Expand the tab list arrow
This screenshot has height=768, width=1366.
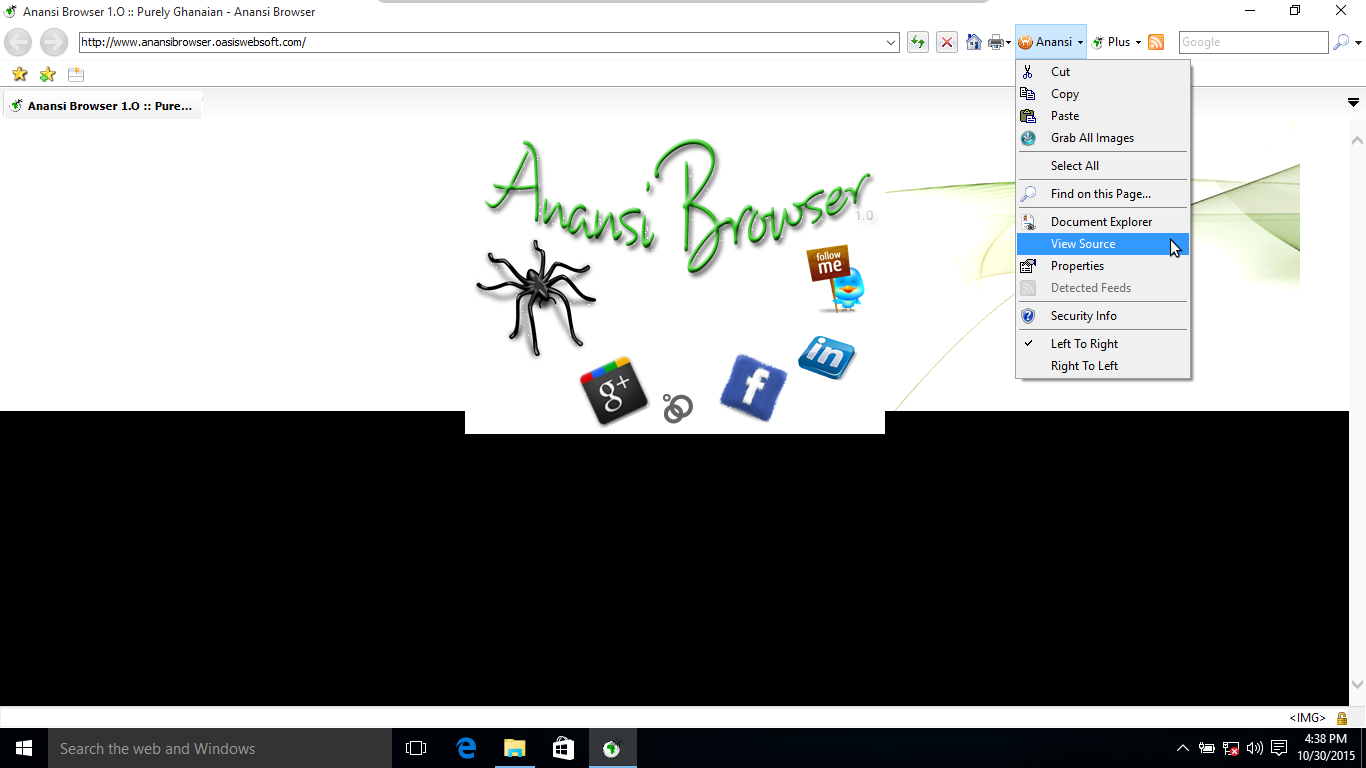(x=1353, y=103)
